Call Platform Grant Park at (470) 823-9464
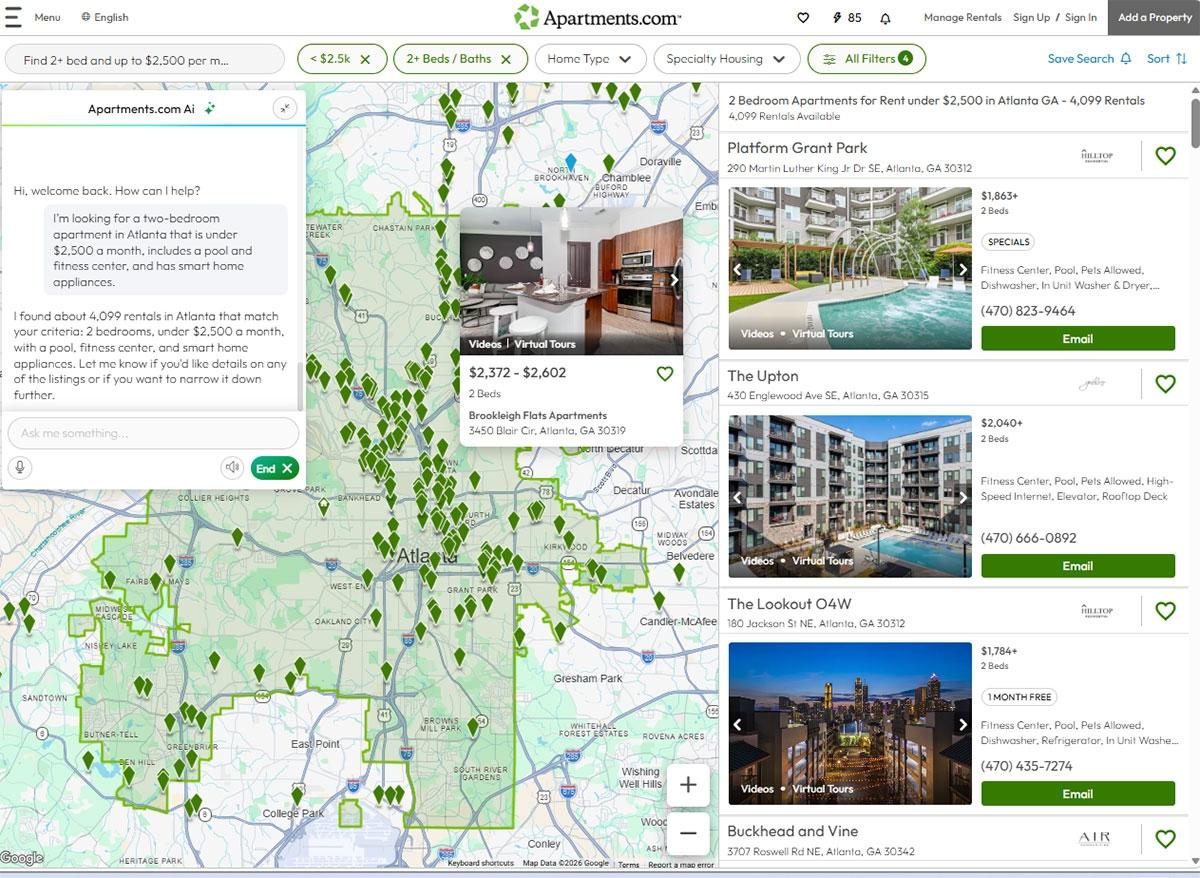1200x878 pixels. [x=1028, y=311]
